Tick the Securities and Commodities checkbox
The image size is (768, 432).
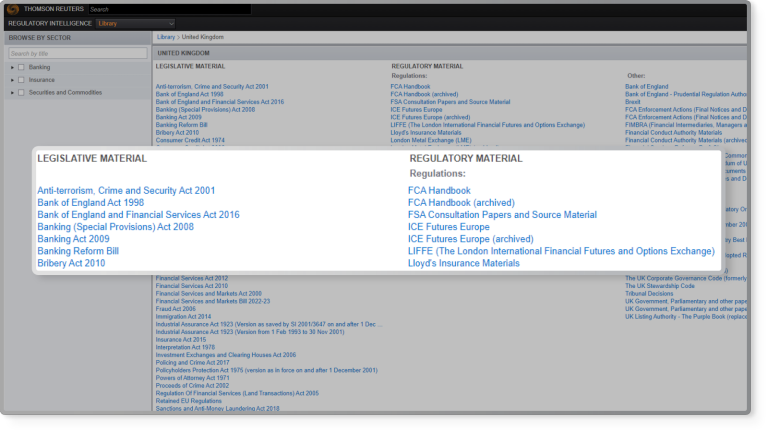point(21,93)
